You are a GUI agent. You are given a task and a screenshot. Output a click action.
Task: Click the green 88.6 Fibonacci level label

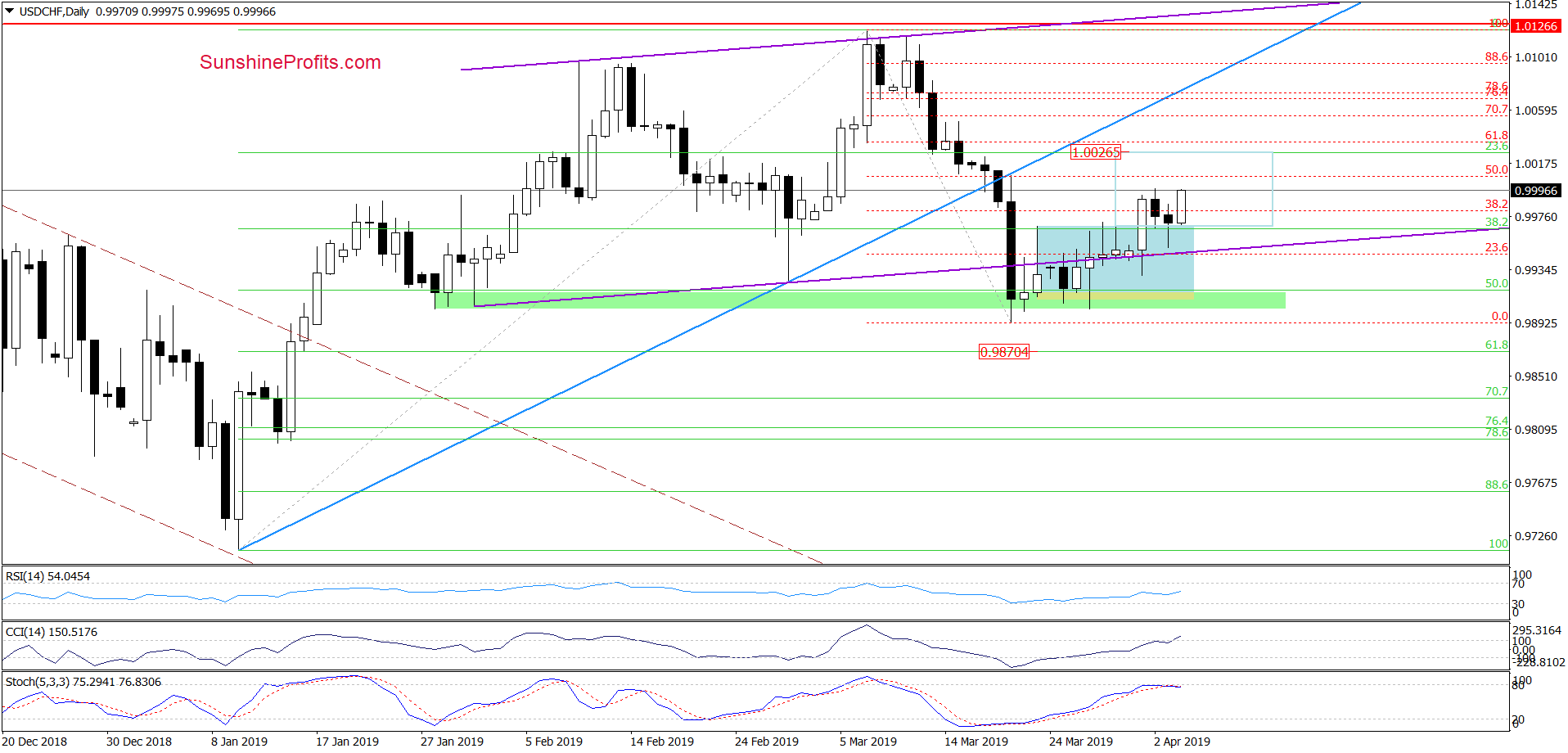pyautogui.click(x=1497, y=485)
